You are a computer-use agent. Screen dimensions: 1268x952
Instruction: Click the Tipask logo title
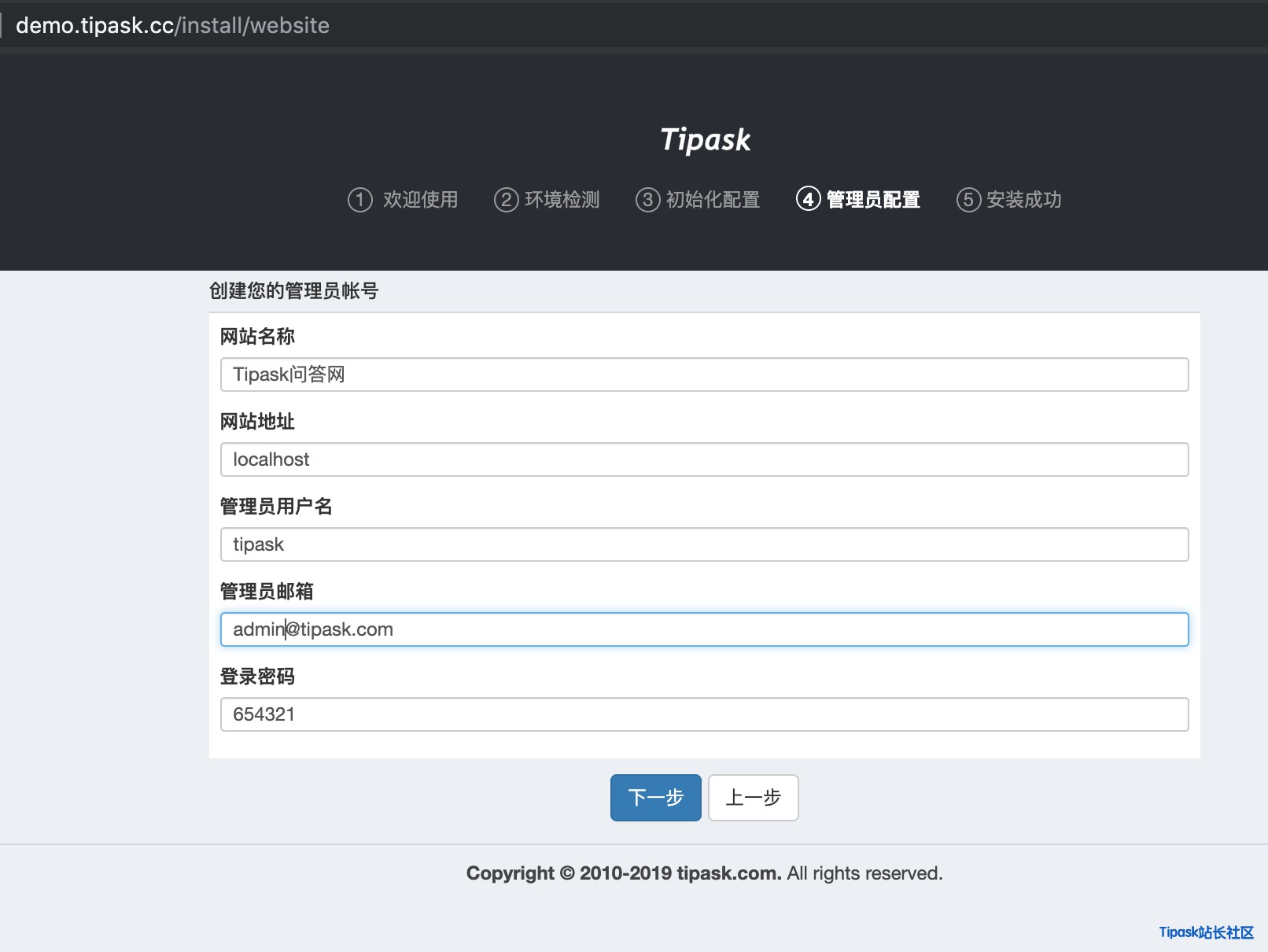706,140
